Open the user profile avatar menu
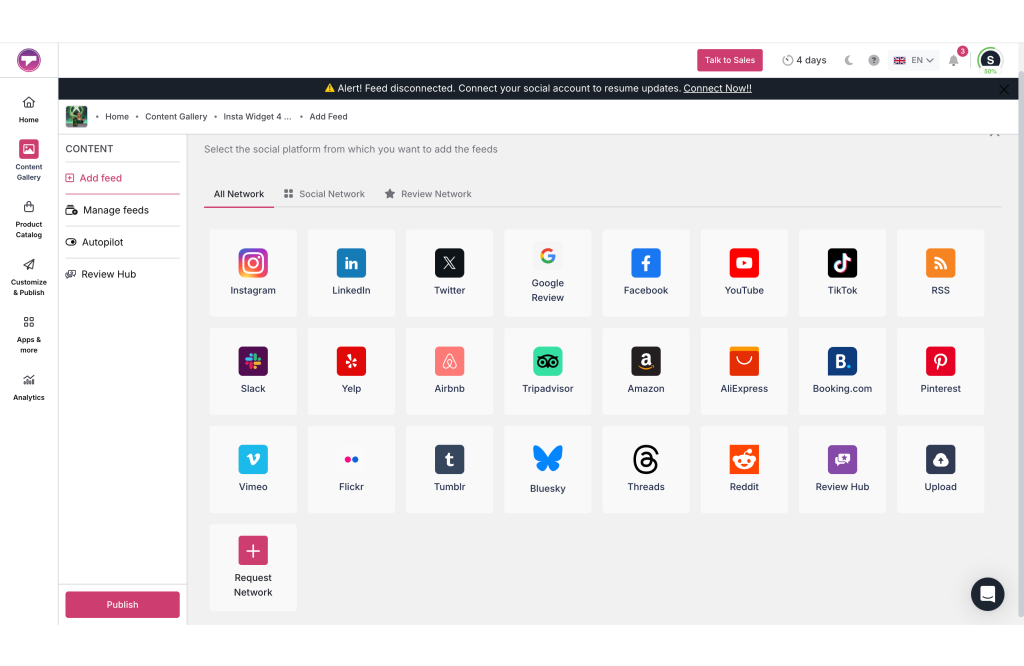1024x666 pixels. click(x=990, y=60)
